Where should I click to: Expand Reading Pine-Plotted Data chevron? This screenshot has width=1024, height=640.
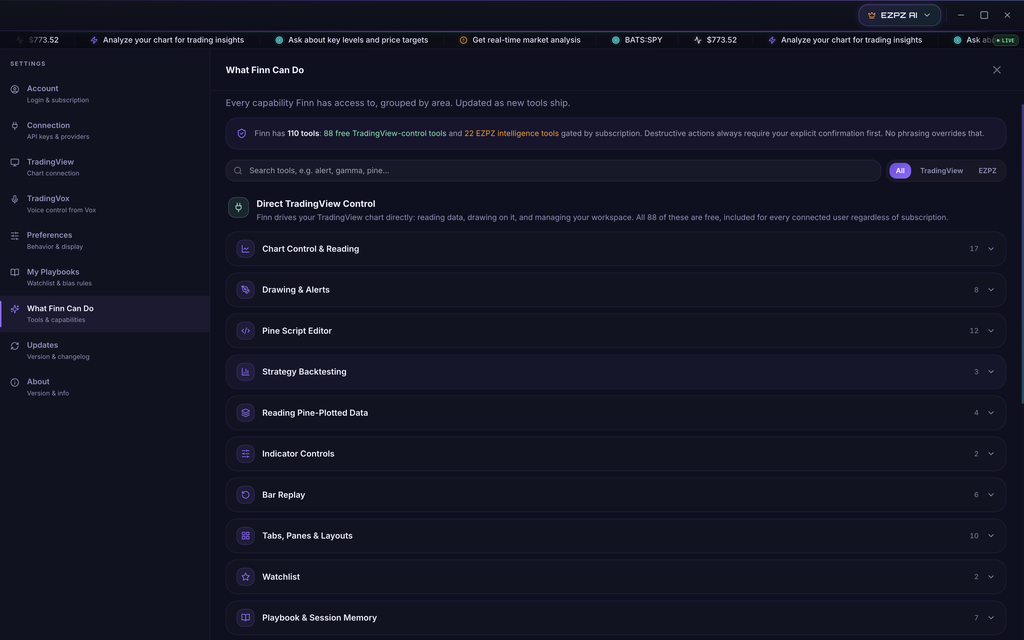pyautogui.click(x=991, y=413)
